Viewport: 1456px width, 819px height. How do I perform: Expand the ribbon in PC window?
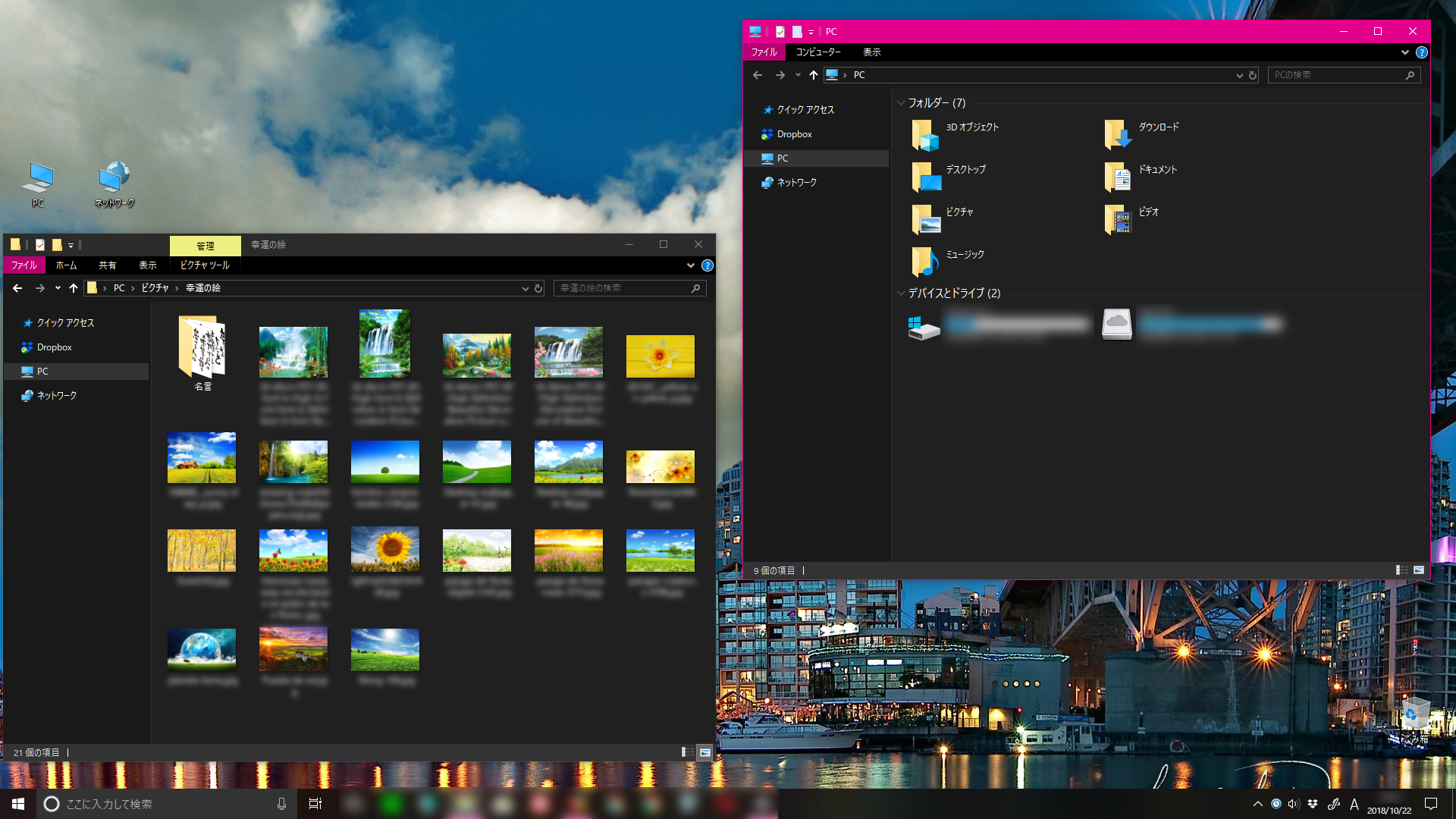[x=1405, y=52]
